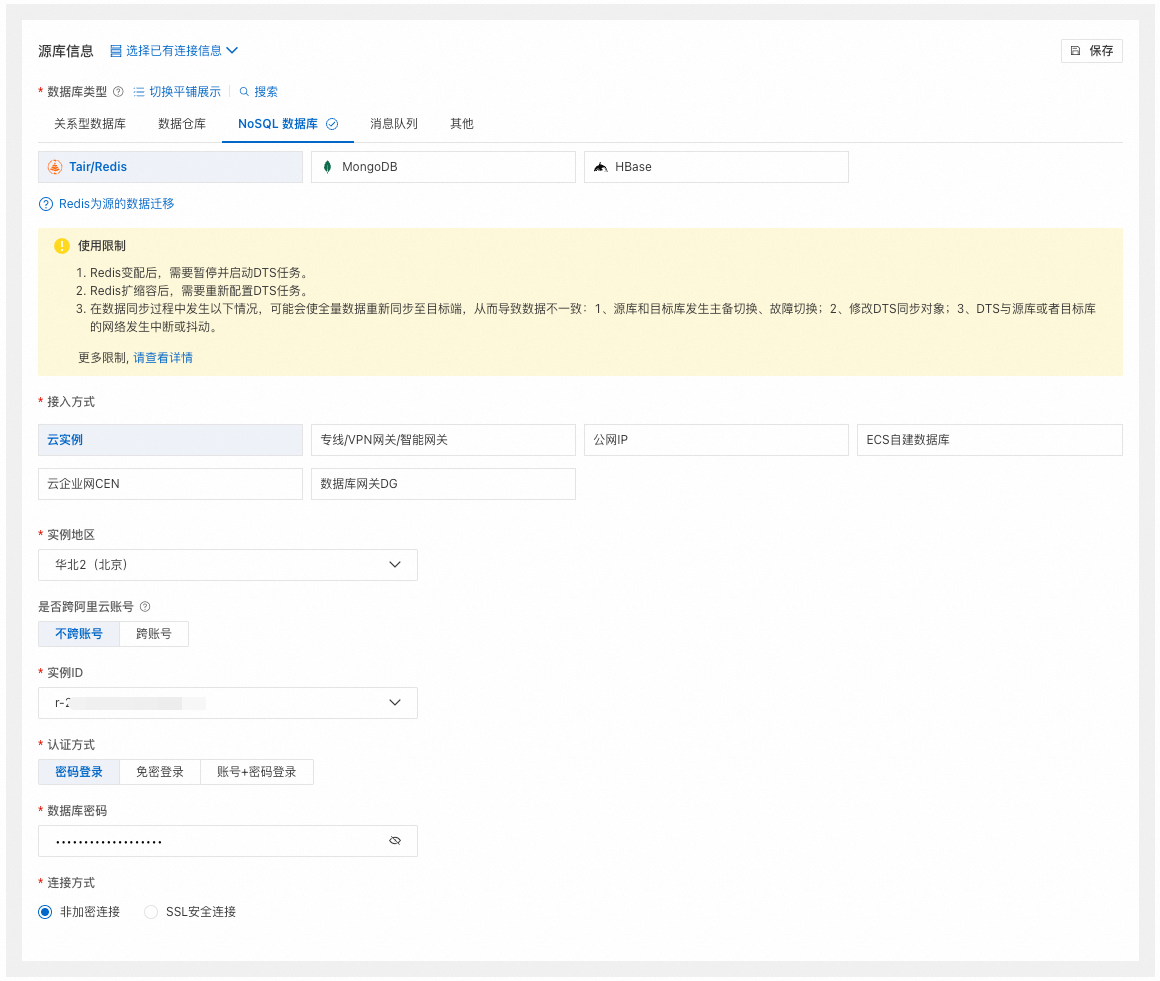Switch to NoSQL 数据库 tab
Viewport: 1160px width, 981px height.
(288, 124)
